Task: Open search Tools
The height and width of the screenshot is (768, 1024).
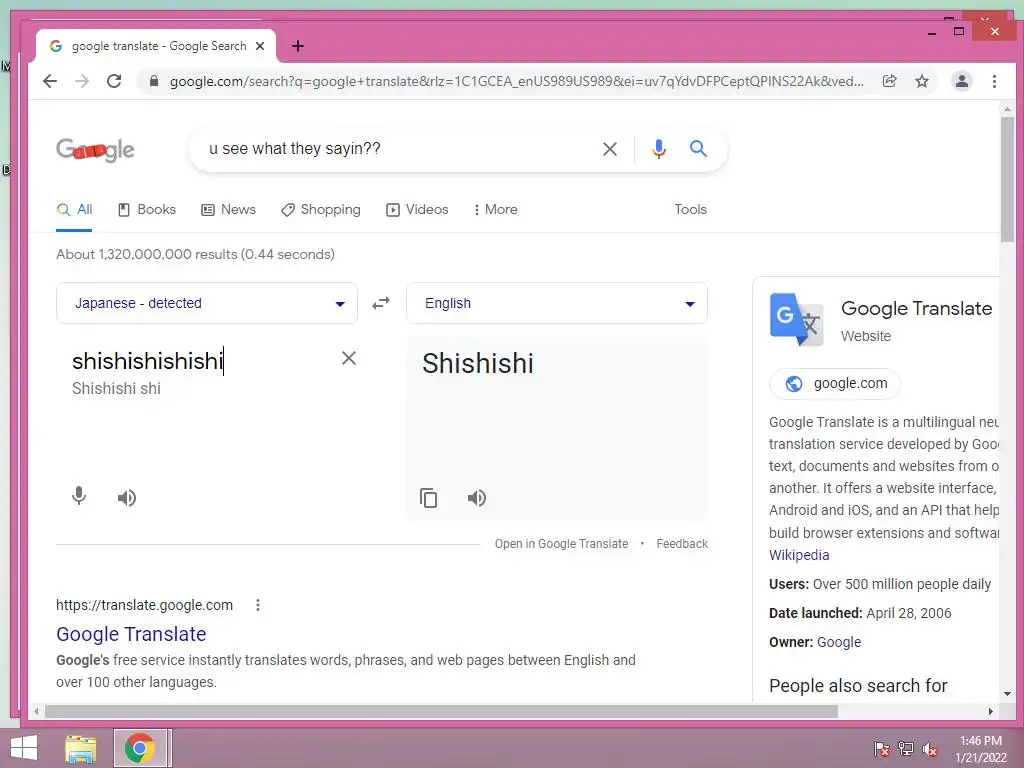Action: (690, 210)
